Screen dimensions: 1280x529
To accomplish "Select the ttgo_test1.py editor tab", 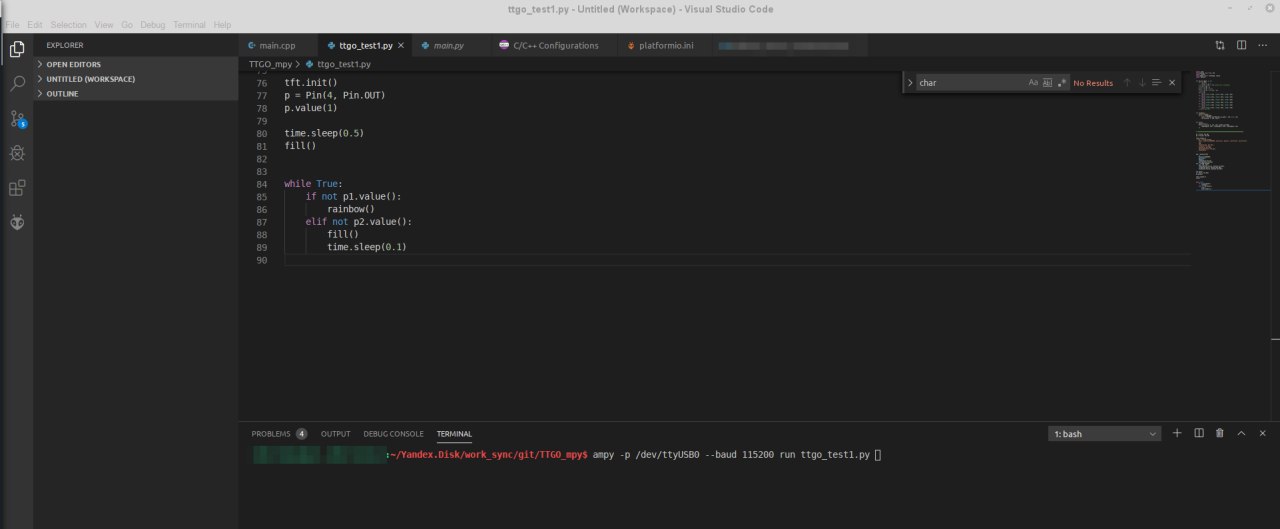I will click(x=364, y=46).
